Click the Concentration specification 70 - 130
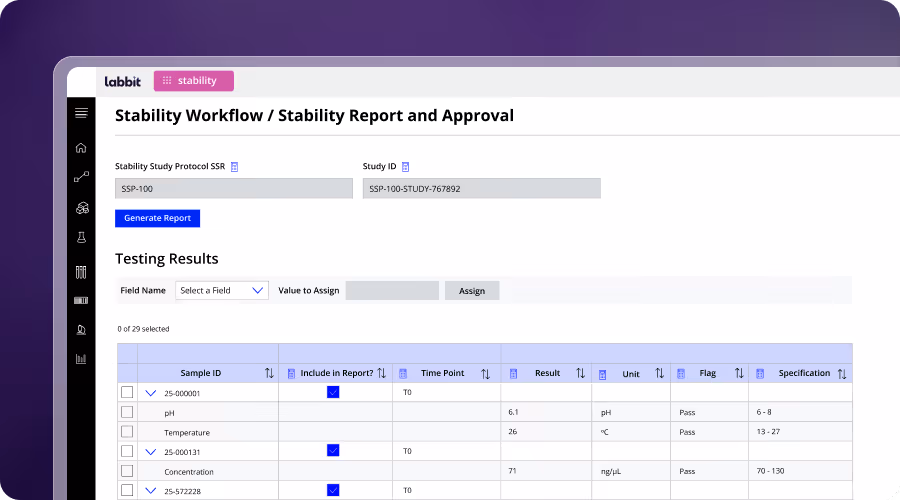Viewport: 900px width, 500px height. [x=770, y=471]
